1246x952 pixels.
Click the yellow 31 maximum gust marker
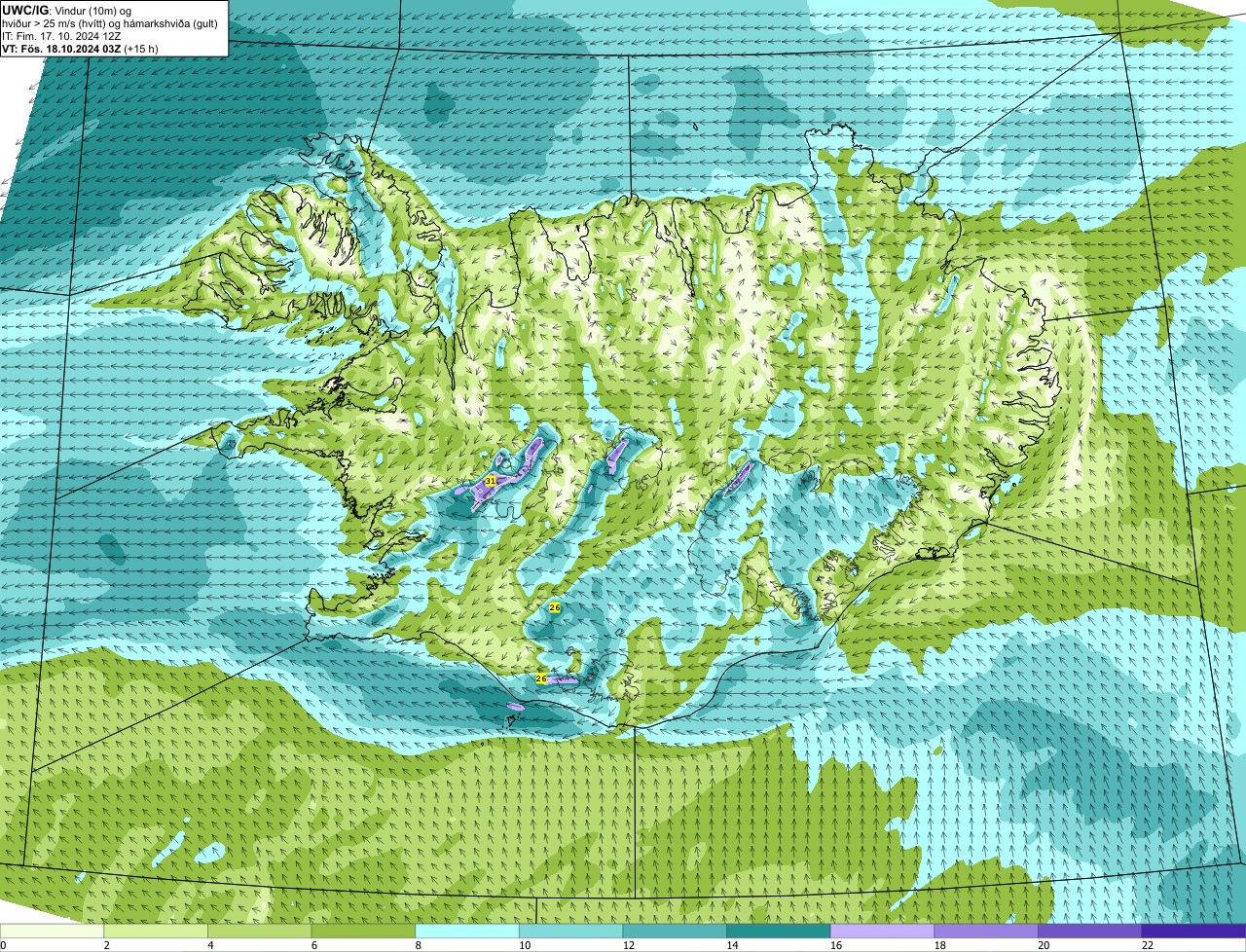tap(491, 481)
